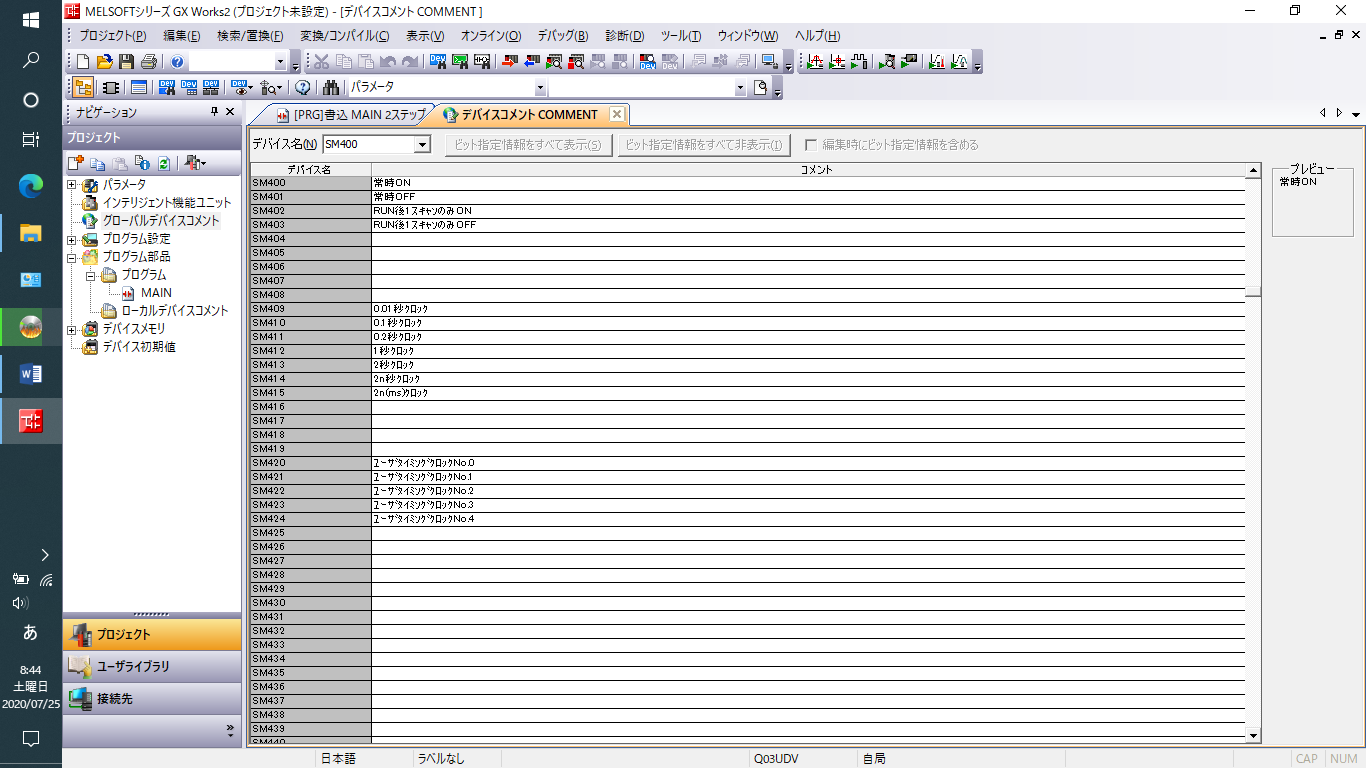Click the Windows Start button
Viewport: 1366px width, 768px height.
(31, 19)
